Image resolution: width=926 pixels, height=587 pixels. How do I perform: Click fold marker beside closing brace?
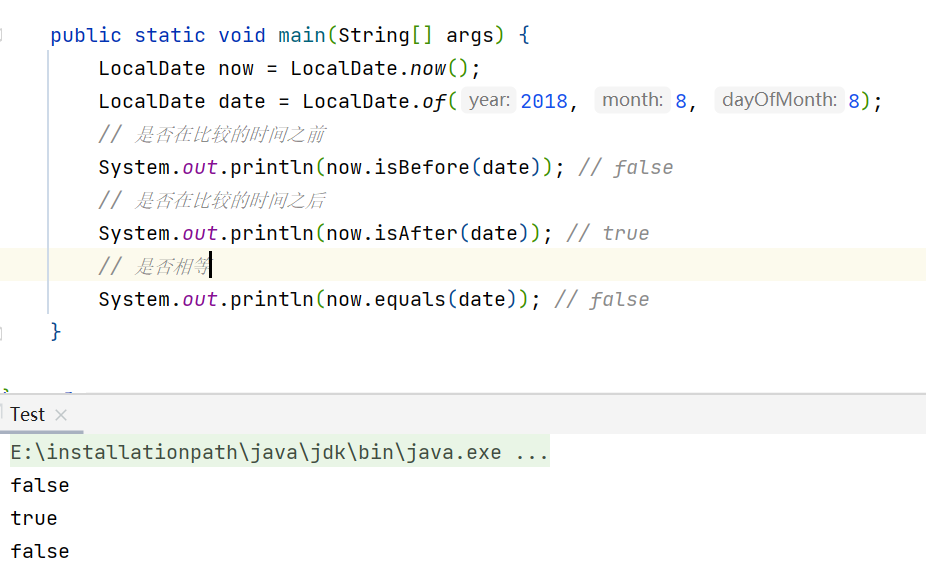1,333
